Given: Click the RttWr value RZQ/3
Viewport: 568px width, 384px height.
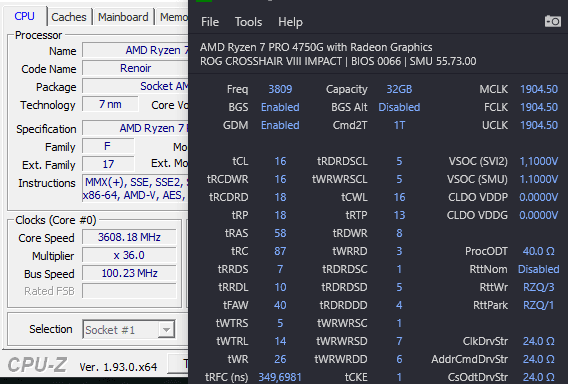Looking at the screenshot, I should point(539,287).
